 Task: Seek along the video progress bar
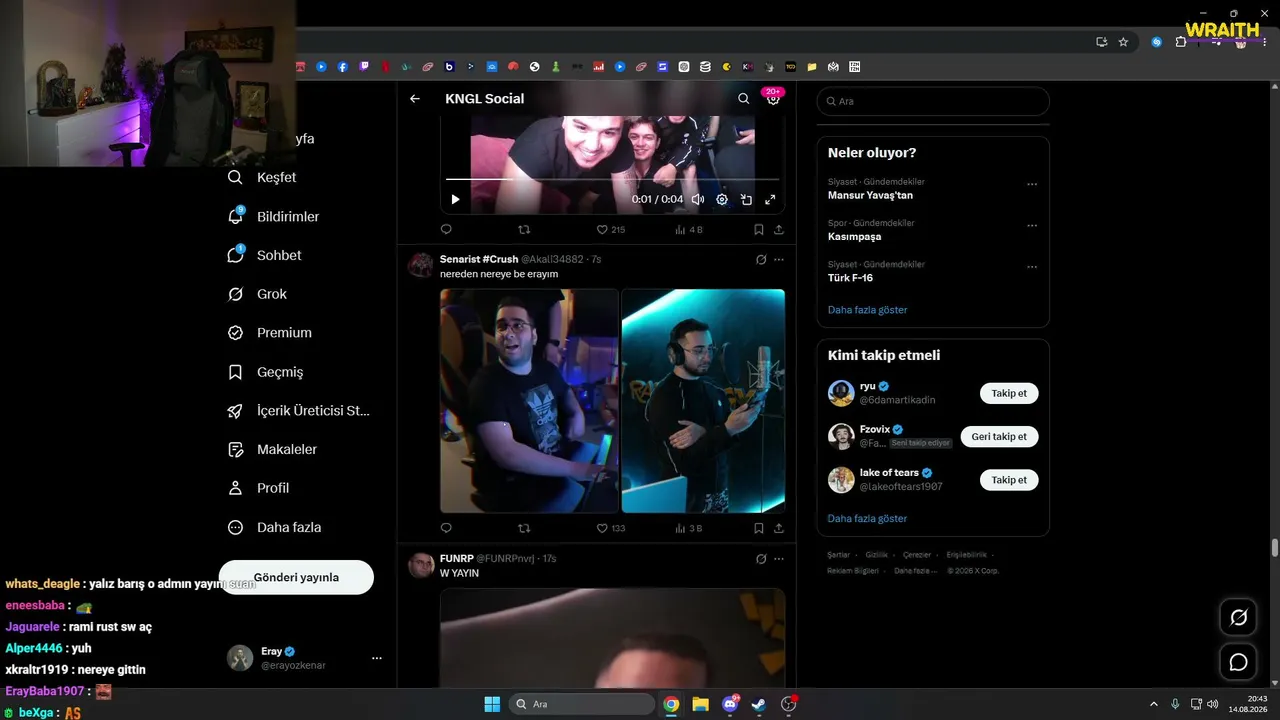click(612, 180)
